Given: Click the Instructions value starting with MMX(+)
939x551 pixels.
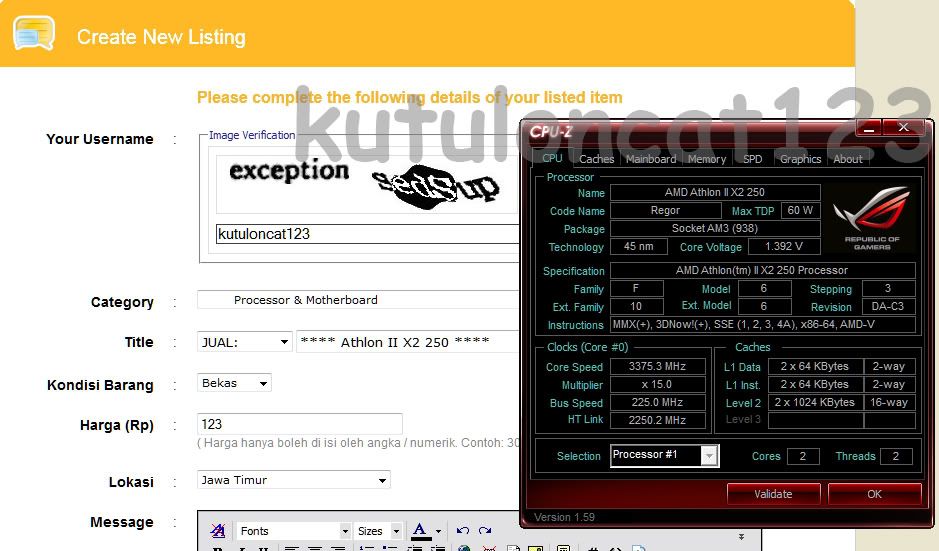Looking at the screenshot, I should point(762,324).
